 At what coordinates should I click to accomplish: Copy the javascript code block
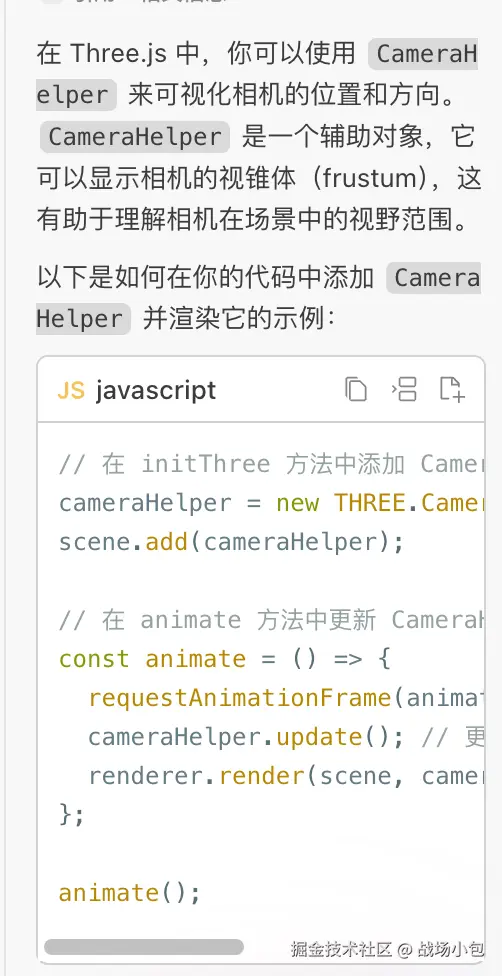pyautogui.click(x=356, y=389)
